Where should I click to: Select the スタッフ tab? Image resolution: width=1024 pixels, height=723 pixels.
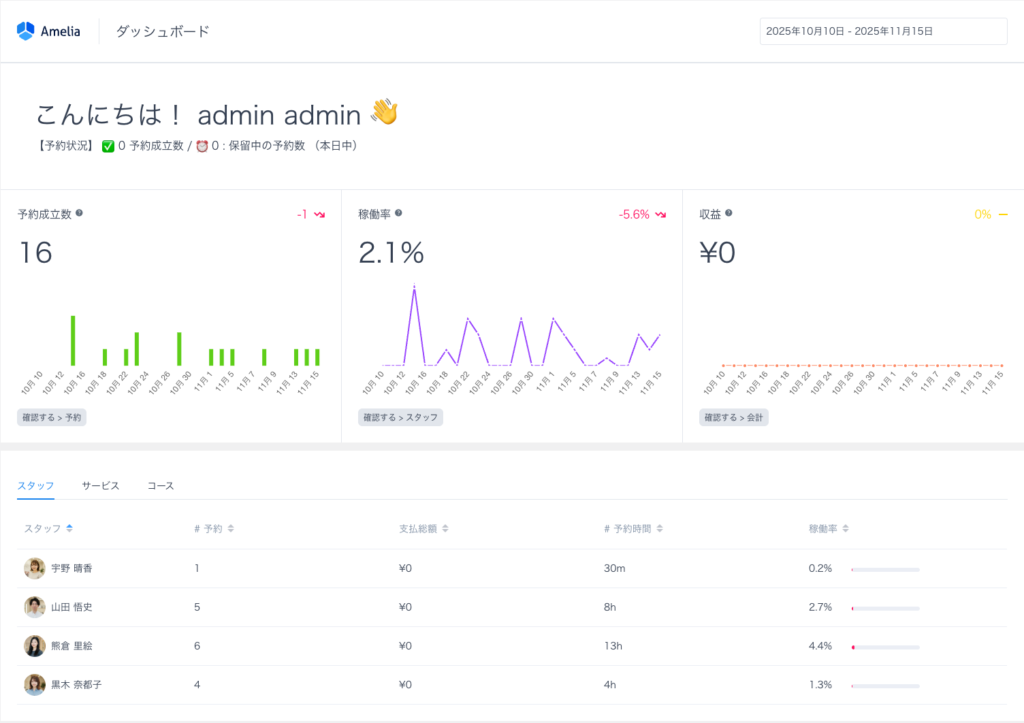tap(35, 486)
